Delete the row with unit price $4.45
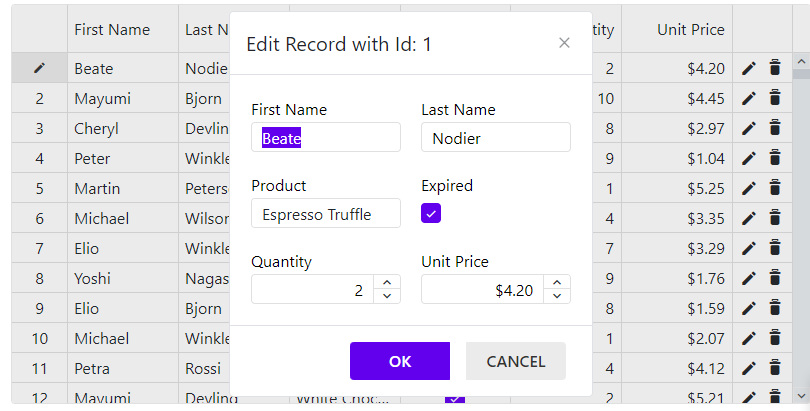Viewport: 810px width, 411px height. 775,98
